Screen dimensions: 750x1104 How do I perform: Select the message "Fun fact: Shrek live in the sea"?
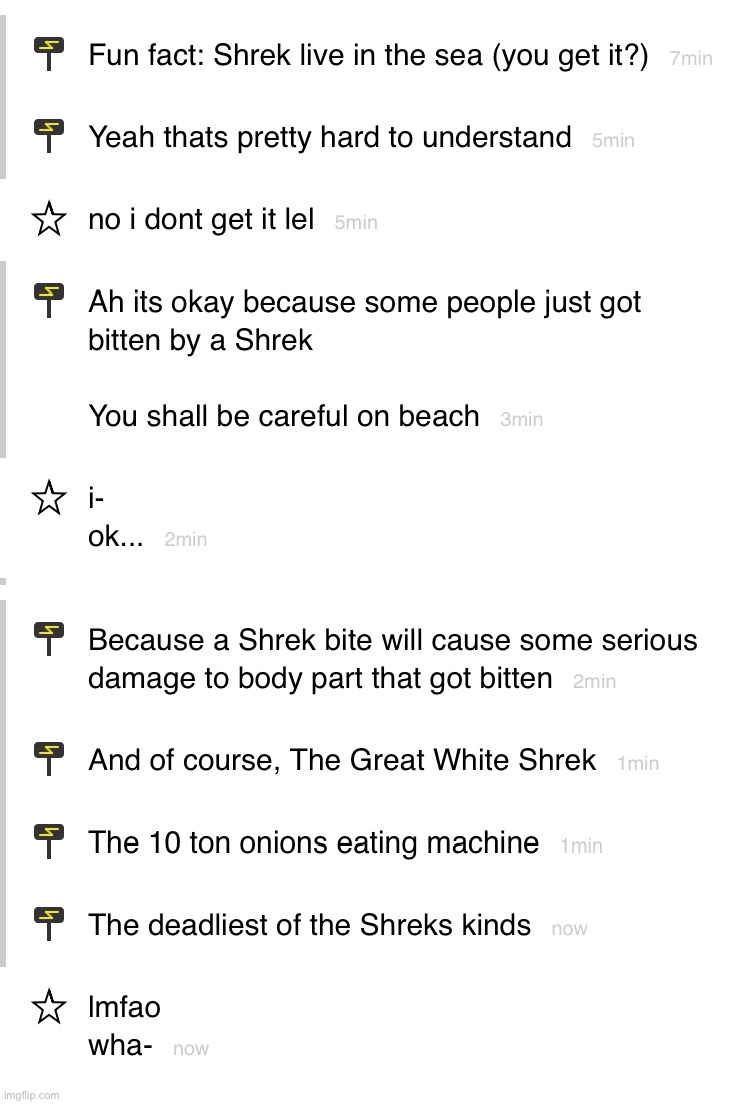coord(368,55)
